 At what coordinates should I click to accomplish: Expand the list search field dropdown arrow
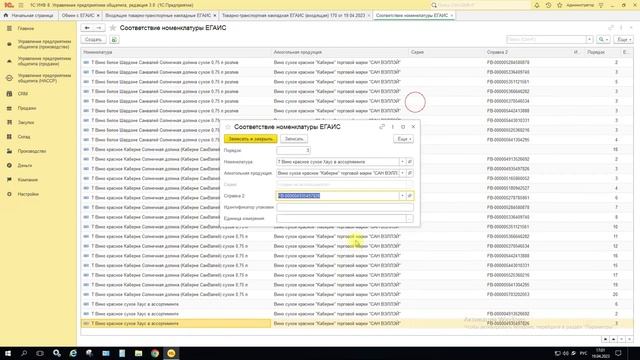click(589, 40)
